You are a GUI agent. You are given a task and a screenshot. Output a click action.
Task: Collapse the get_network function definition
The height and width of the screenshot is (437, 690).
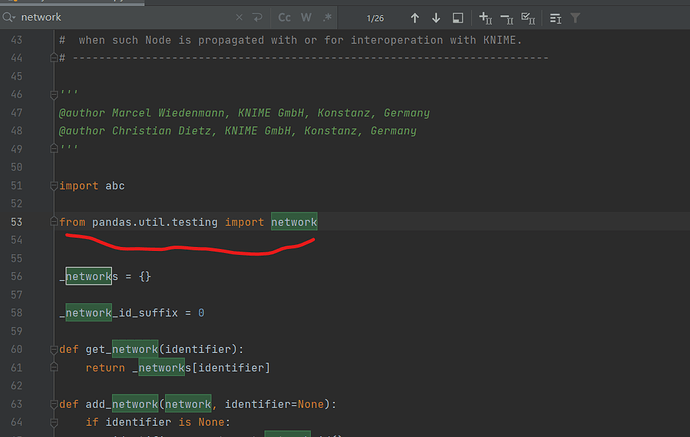(53, 349)
